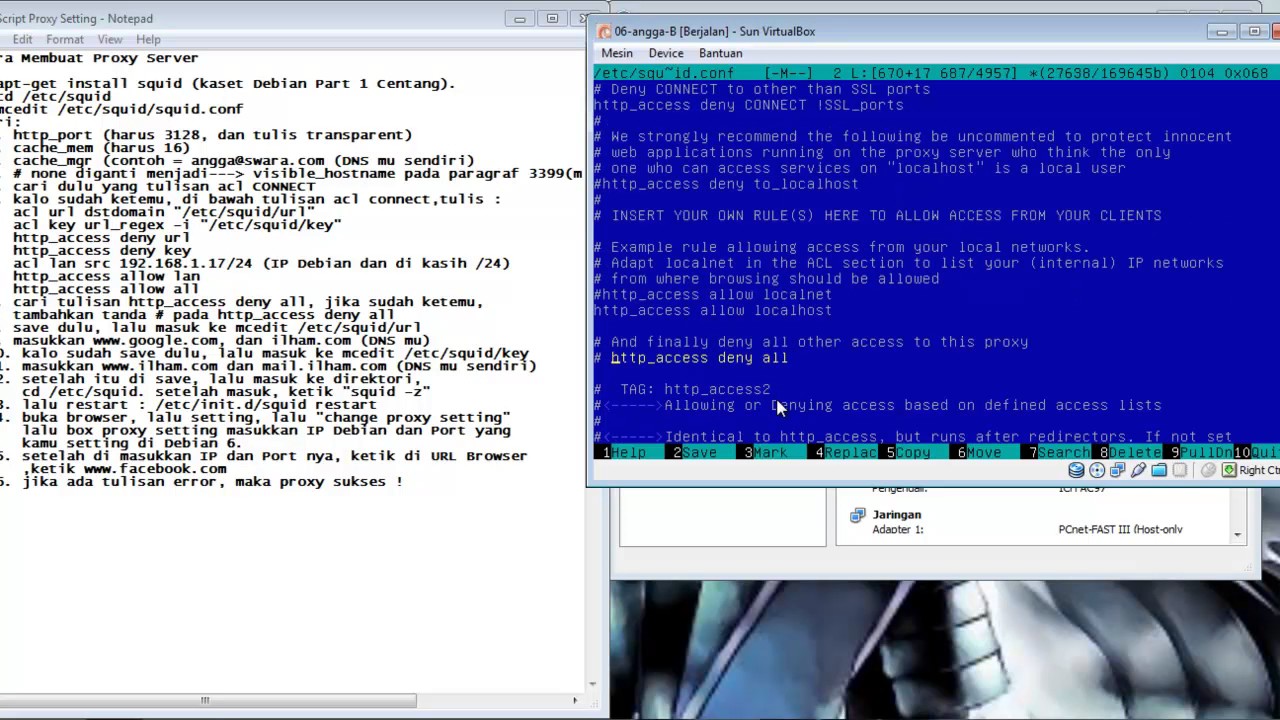Click the 'Right Ctrl' host key label
The image size is (1280, 720).
pyautogui.click(x=1259, y=470)
